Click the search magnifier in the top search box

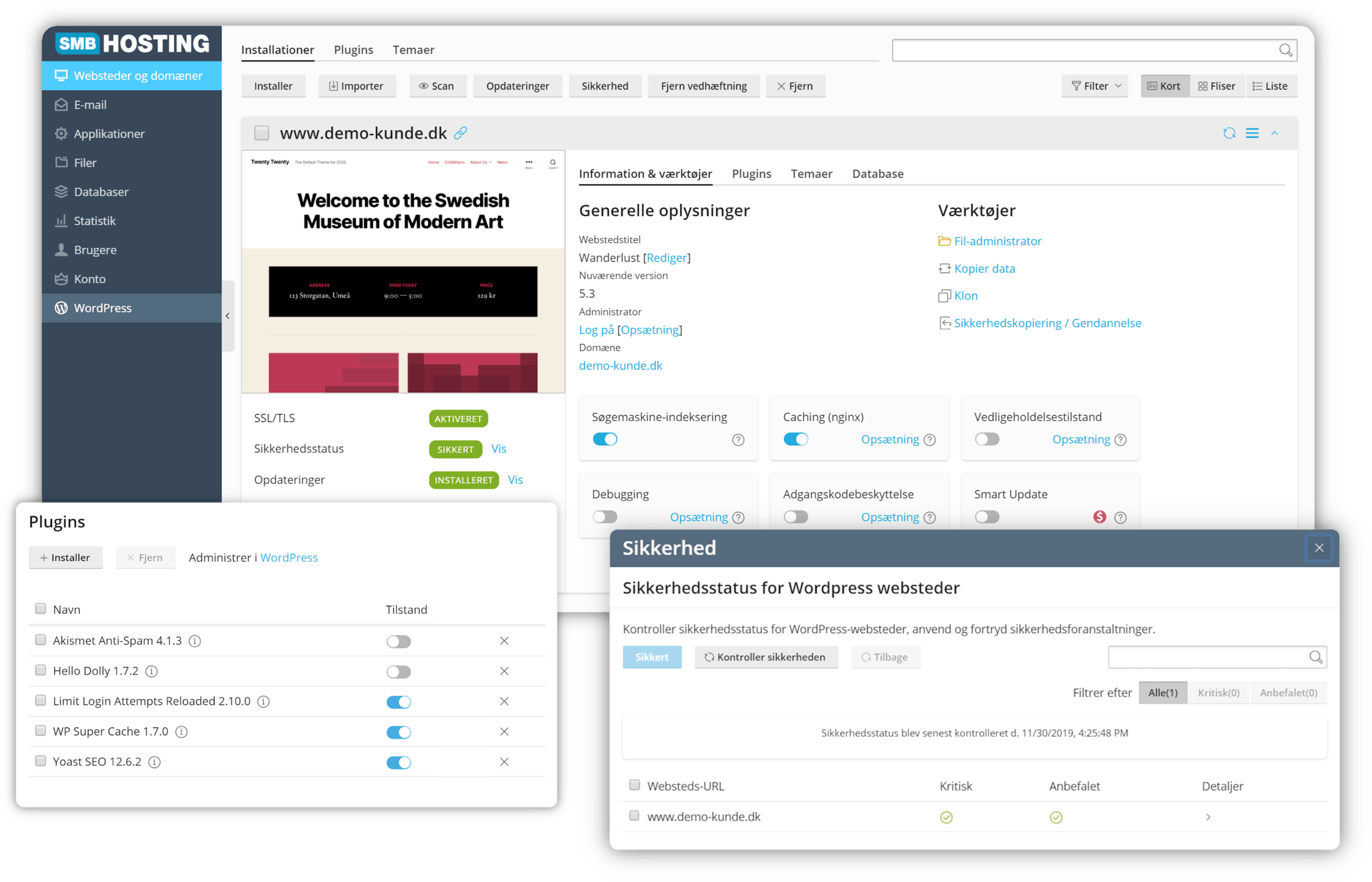click(1285, 50)
